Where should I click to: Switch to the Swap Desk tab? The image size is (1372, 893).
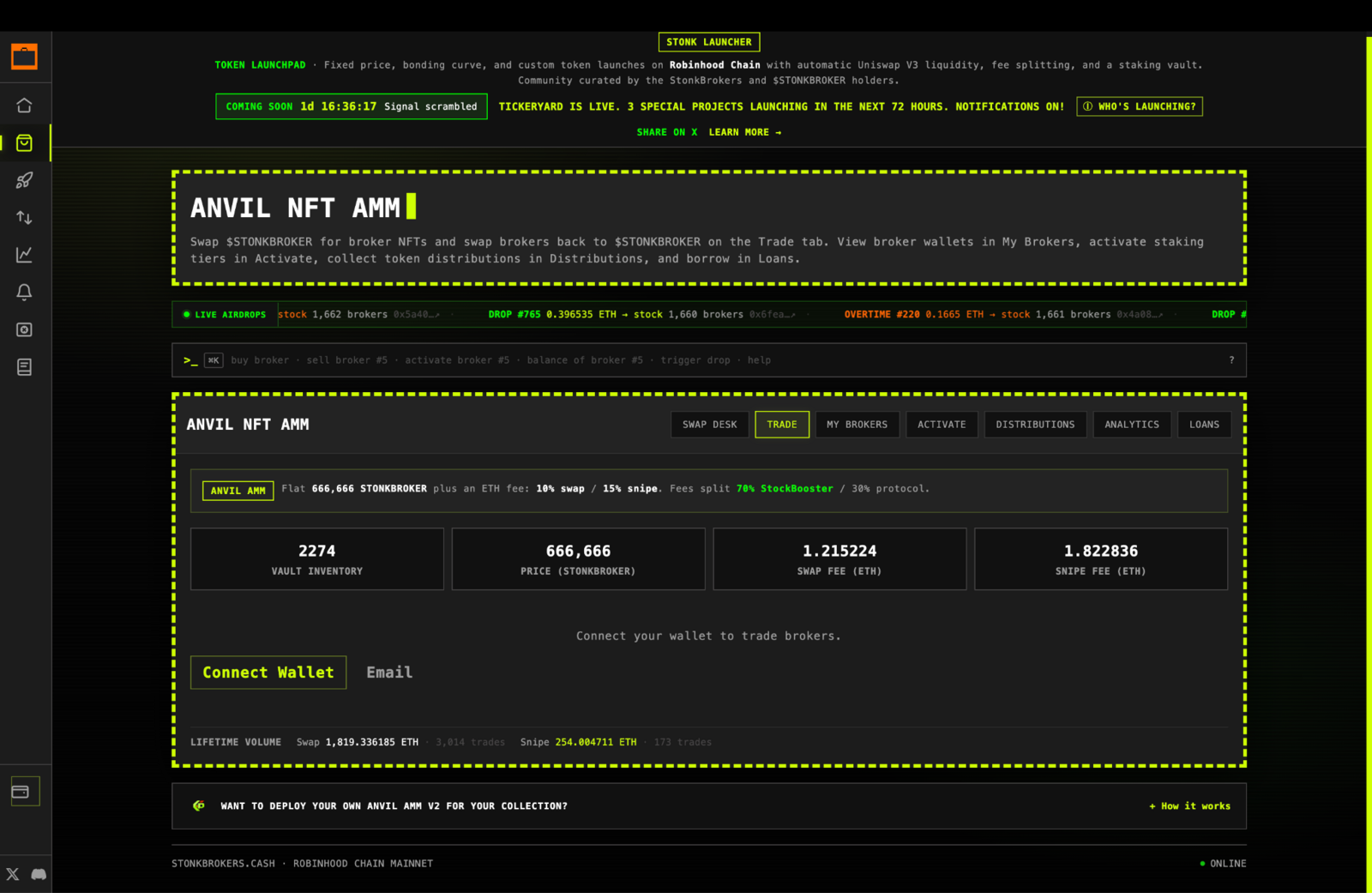tap(710, 425)
